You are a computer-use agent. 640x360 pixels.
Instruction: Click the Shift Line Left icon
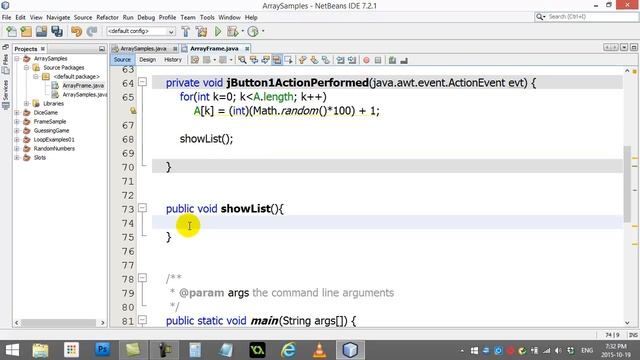coord(340,60)
